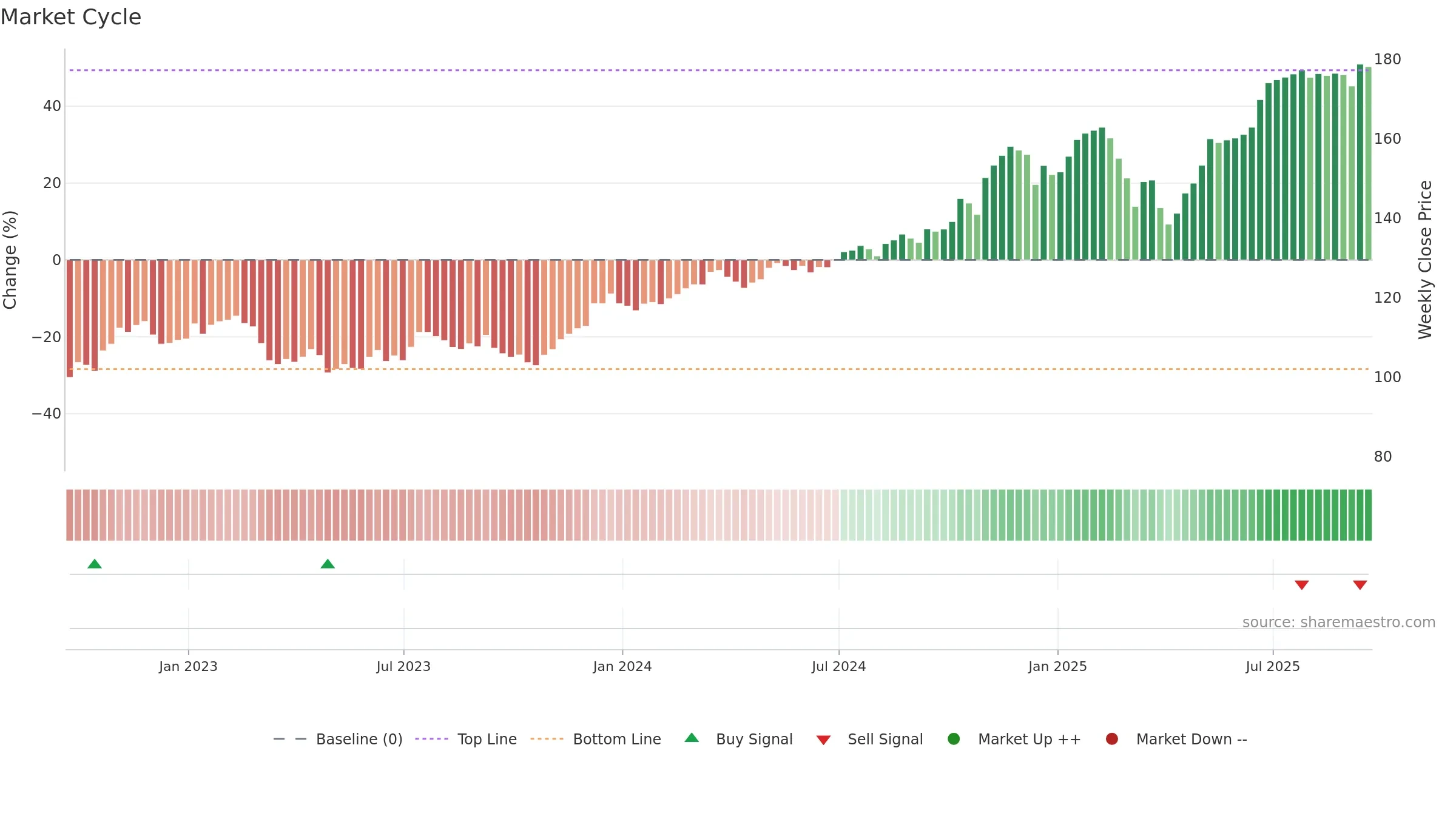
Task: Toggle the Bottom Line legend entry
Action: click(x=596, y=739)
